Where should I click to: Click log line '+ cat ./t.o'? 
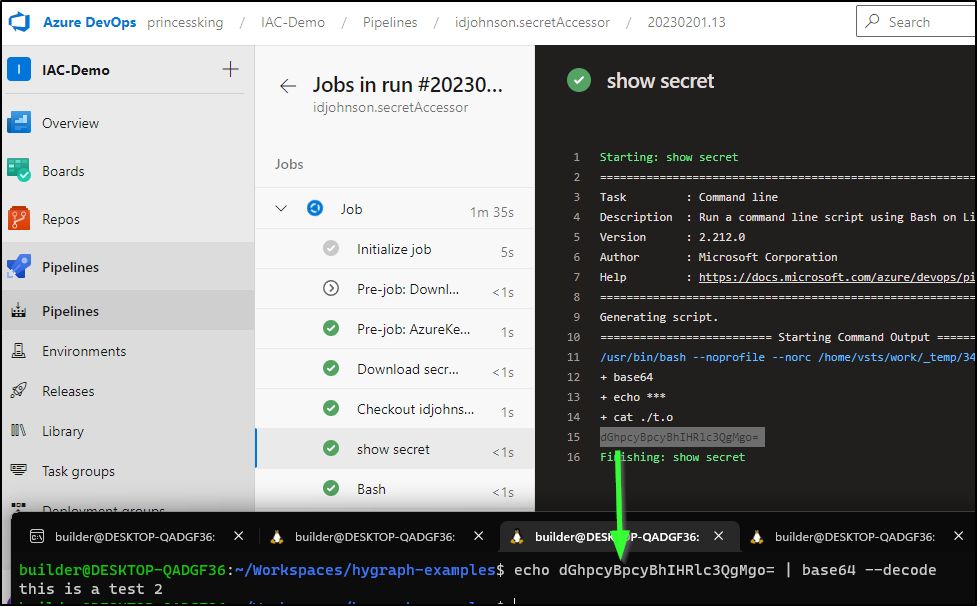pos(636,417)
